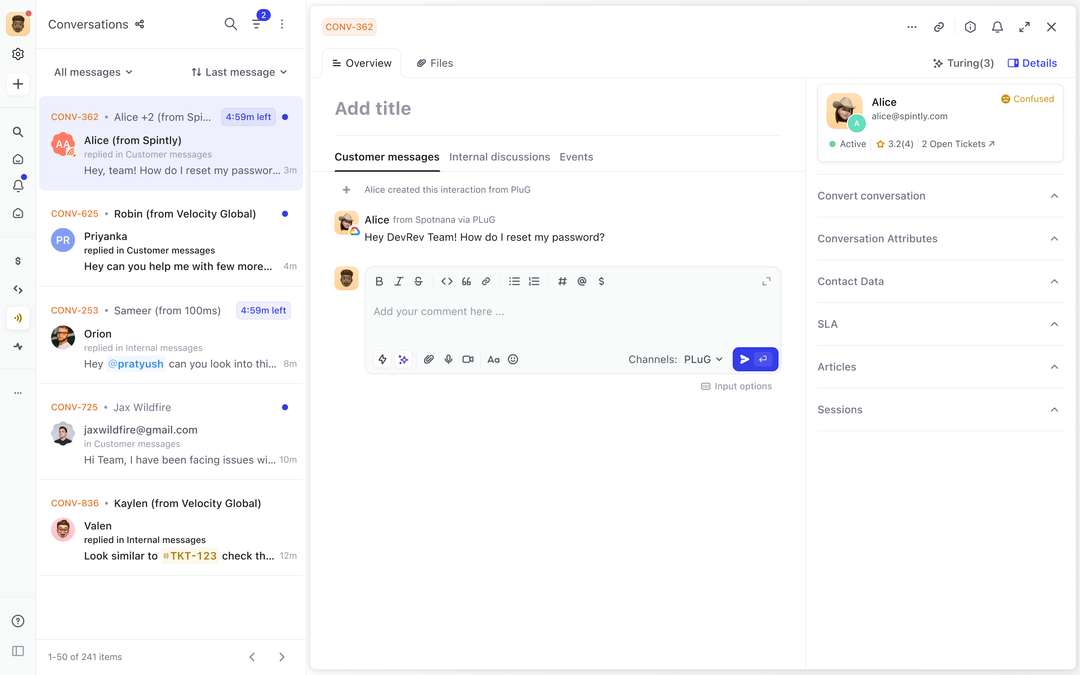Copy the conversation link icon

pyautogui.click(x=939, y=27)
